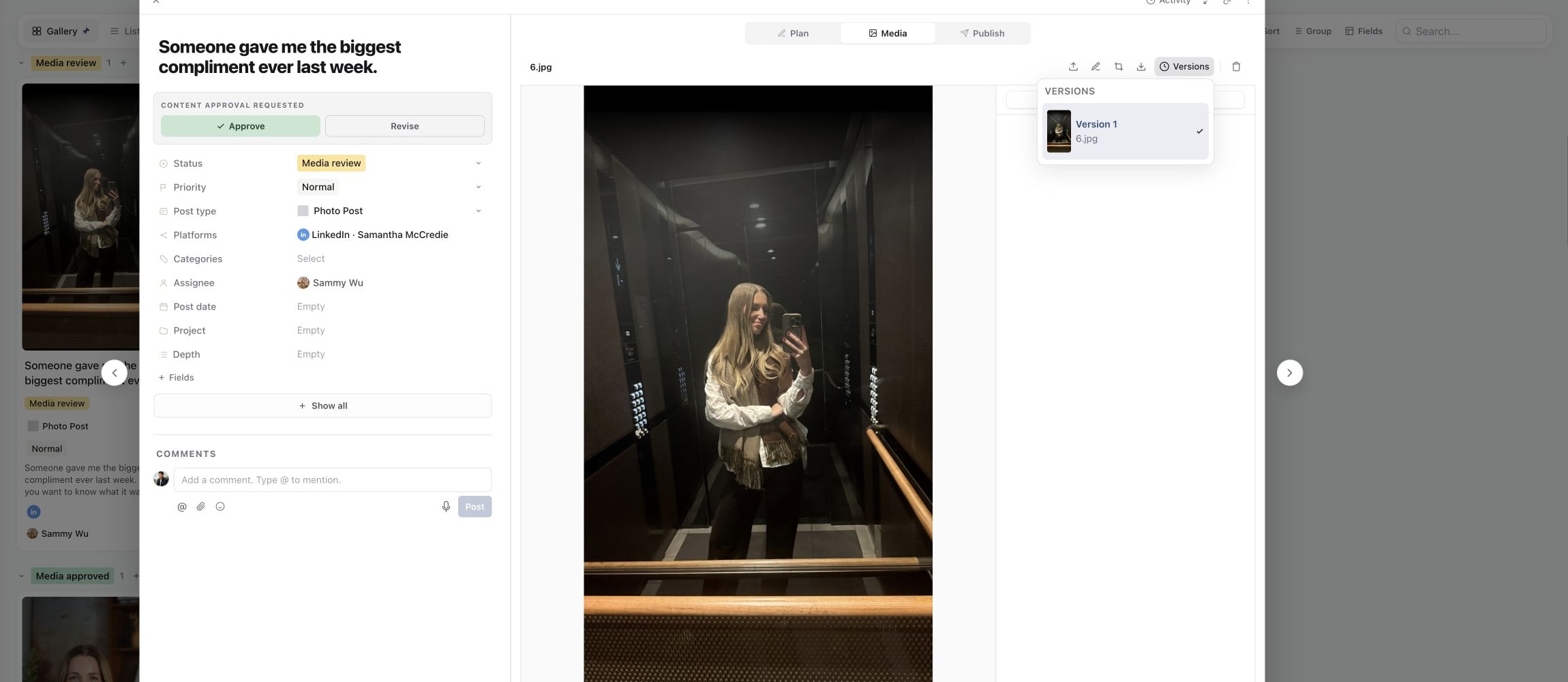The image size is (1568, 682).
Task: Delete media with the trash icon
Action: coord(1236,67)
